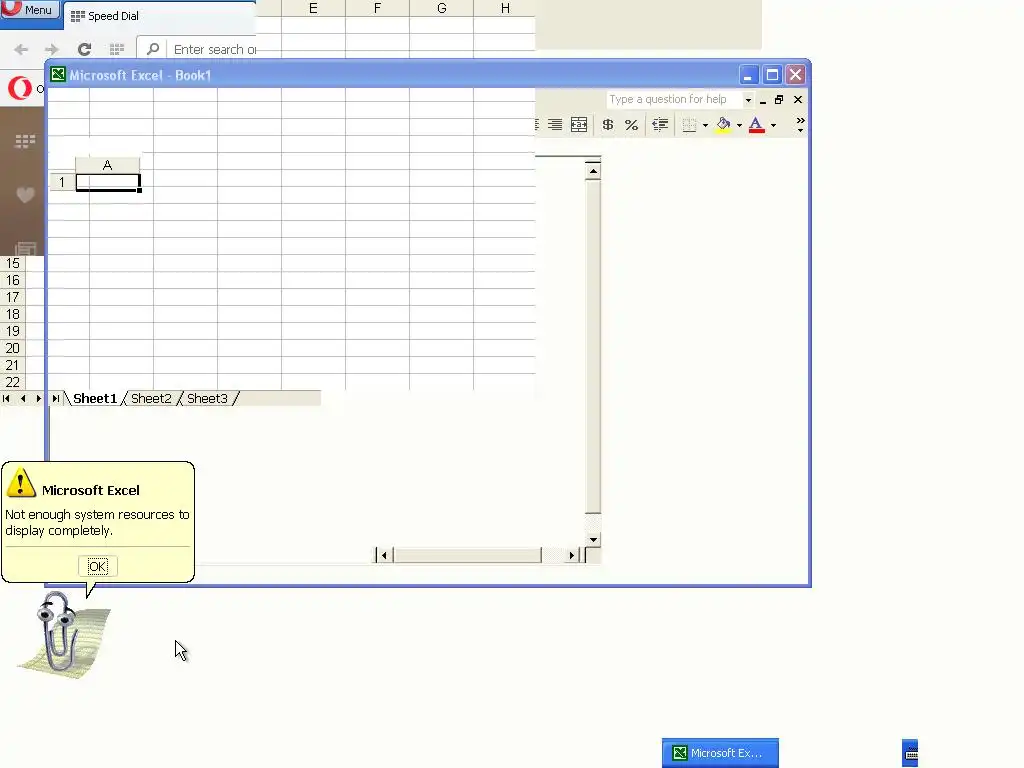The height and width of the screenshot is (768, 1024).
Task: Open the Opera Menu button
Action: [30, 9]
